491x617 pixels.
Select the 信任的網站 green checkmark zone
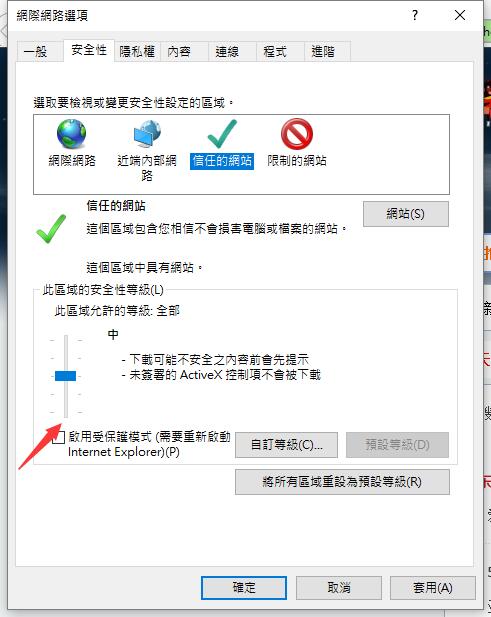(x=222, y=134)
